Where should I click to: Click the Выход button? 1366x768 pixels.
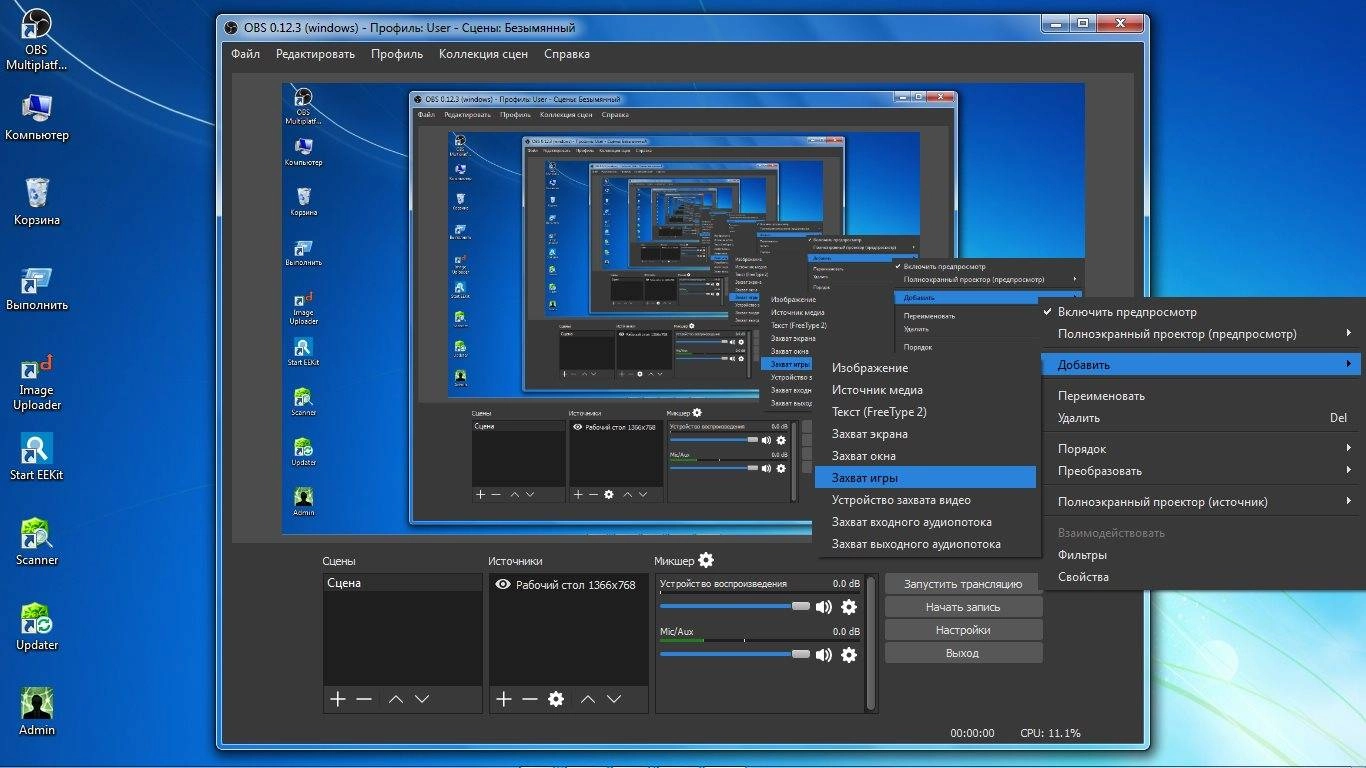[963, 653]
